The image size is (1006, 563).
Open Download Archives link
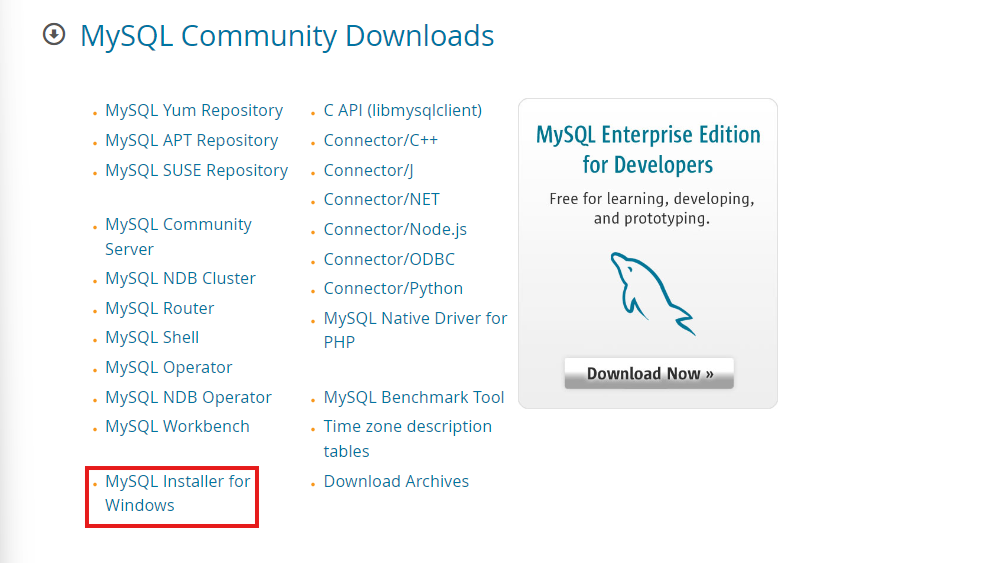[396, 482]
